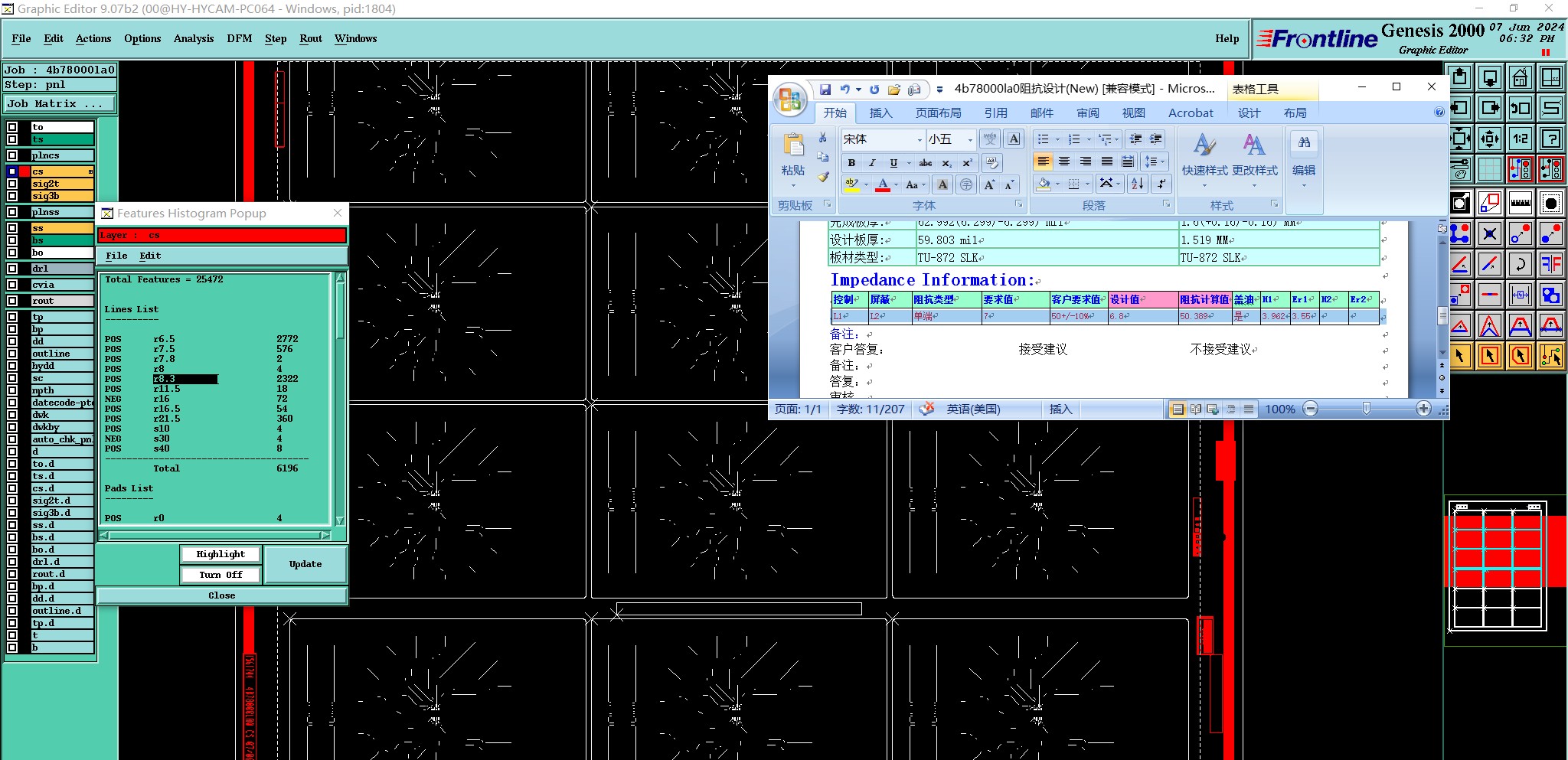Click the histogram list vertical scrollbar
This screenshot has width=1568, height=760.
pos(340,399)
